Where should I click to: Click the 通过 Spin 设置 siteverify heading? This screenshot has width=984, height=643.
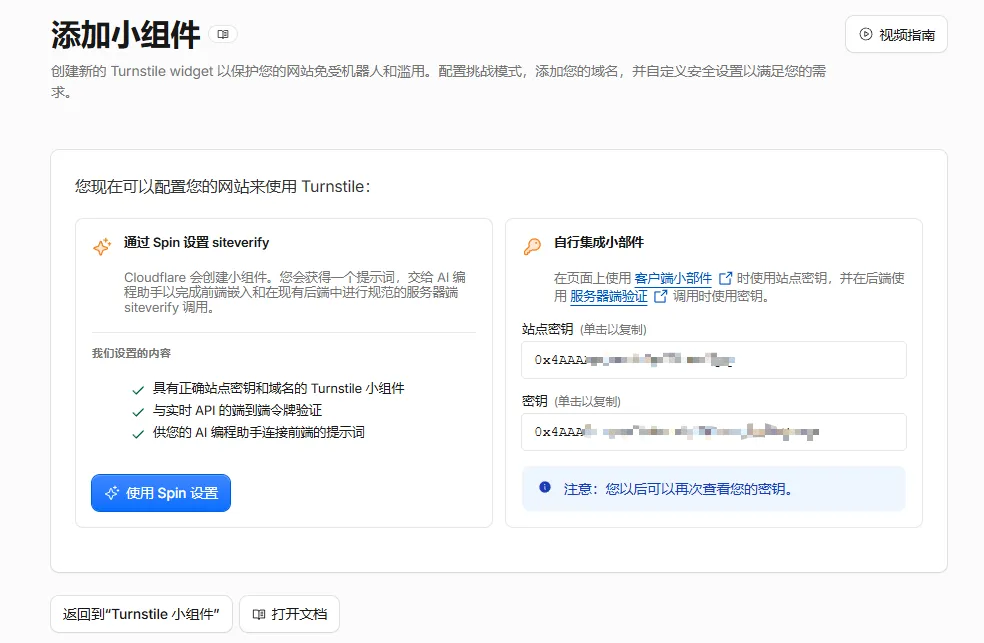tap(196, 242)
